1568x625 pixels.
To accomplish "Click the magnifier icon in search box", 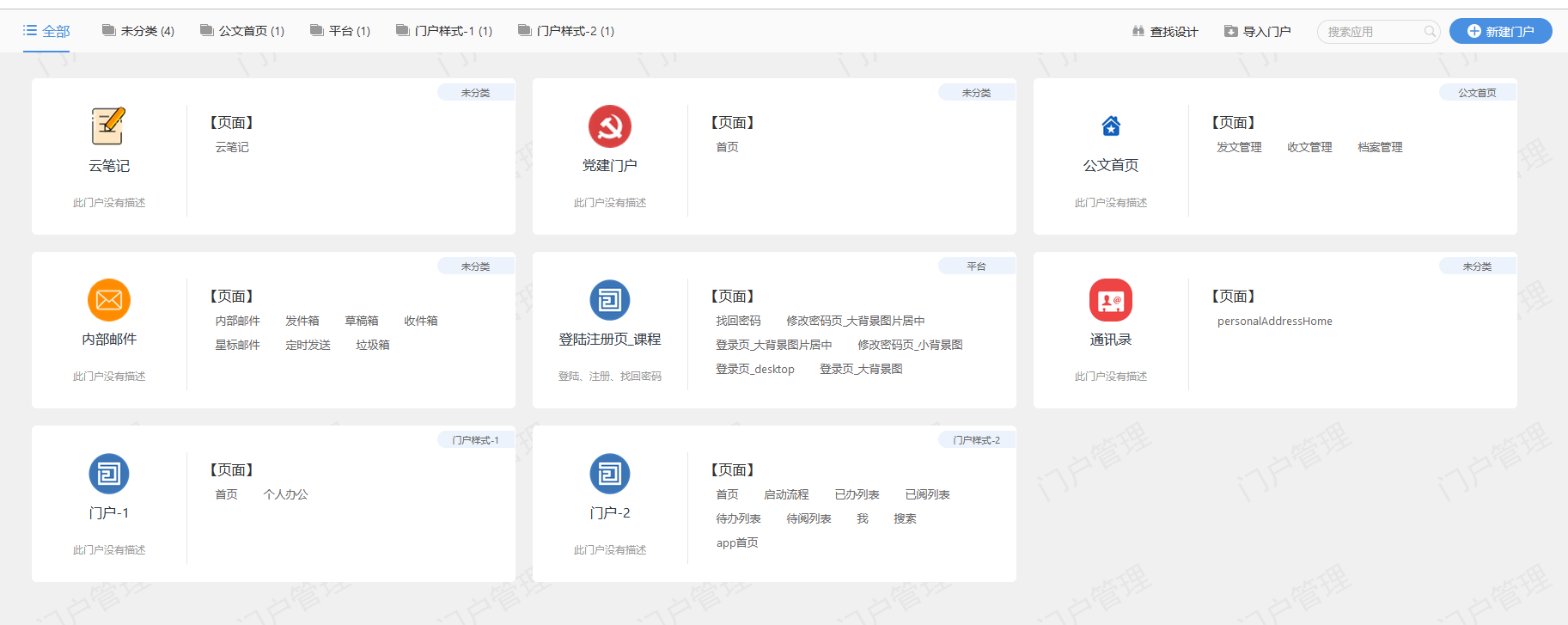I will [1430, 32].
